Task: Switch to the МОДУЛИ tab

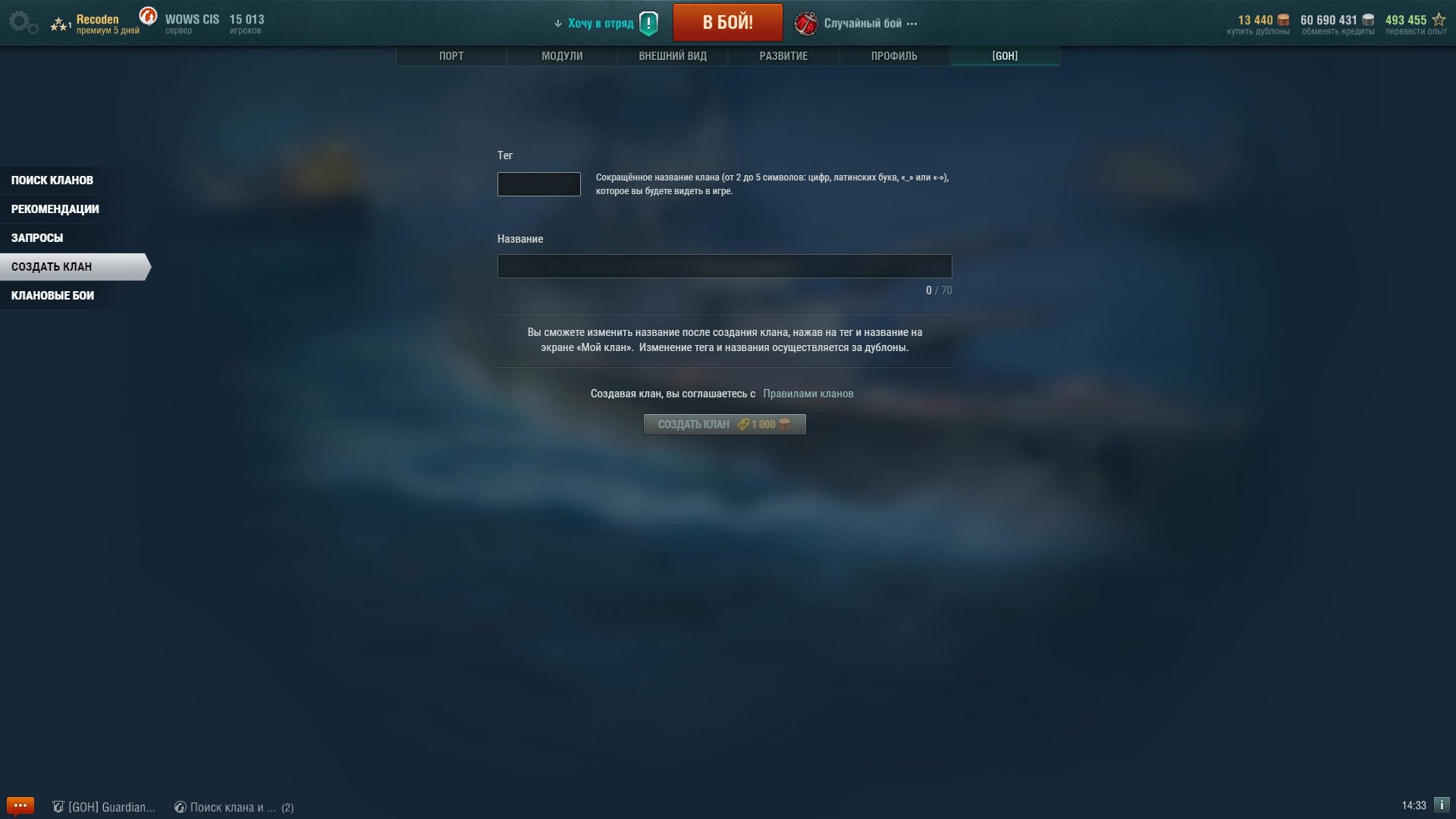Action: [562, 56]
